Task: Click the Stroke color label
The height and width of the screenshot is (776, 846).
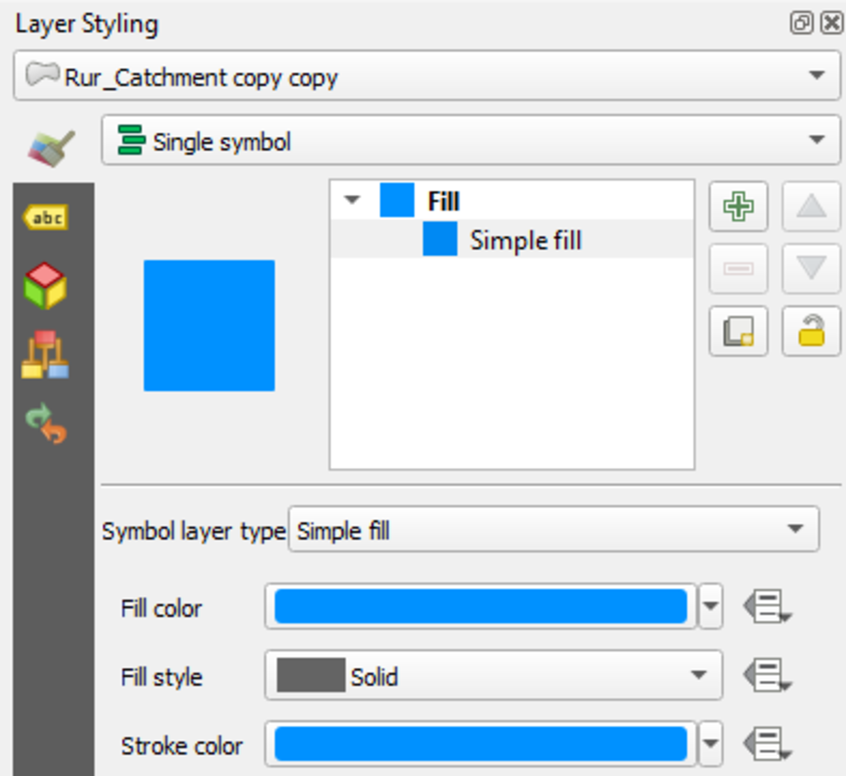Action: (182, 746)
